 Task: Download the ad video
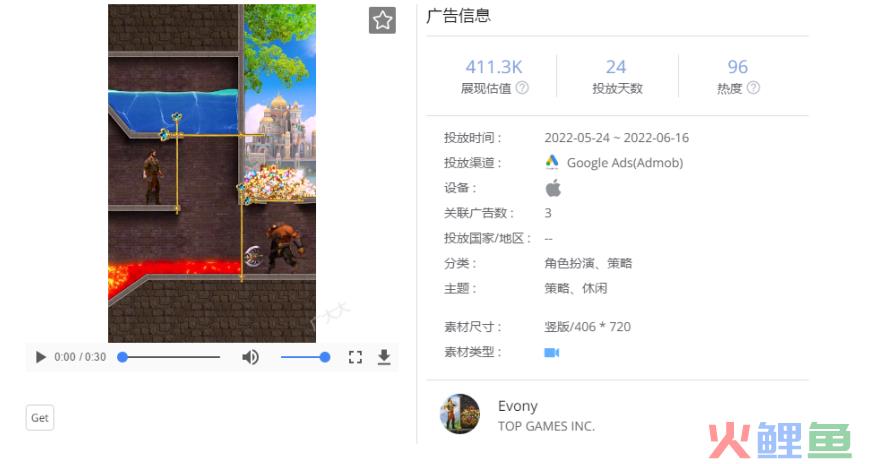point(384,357)
